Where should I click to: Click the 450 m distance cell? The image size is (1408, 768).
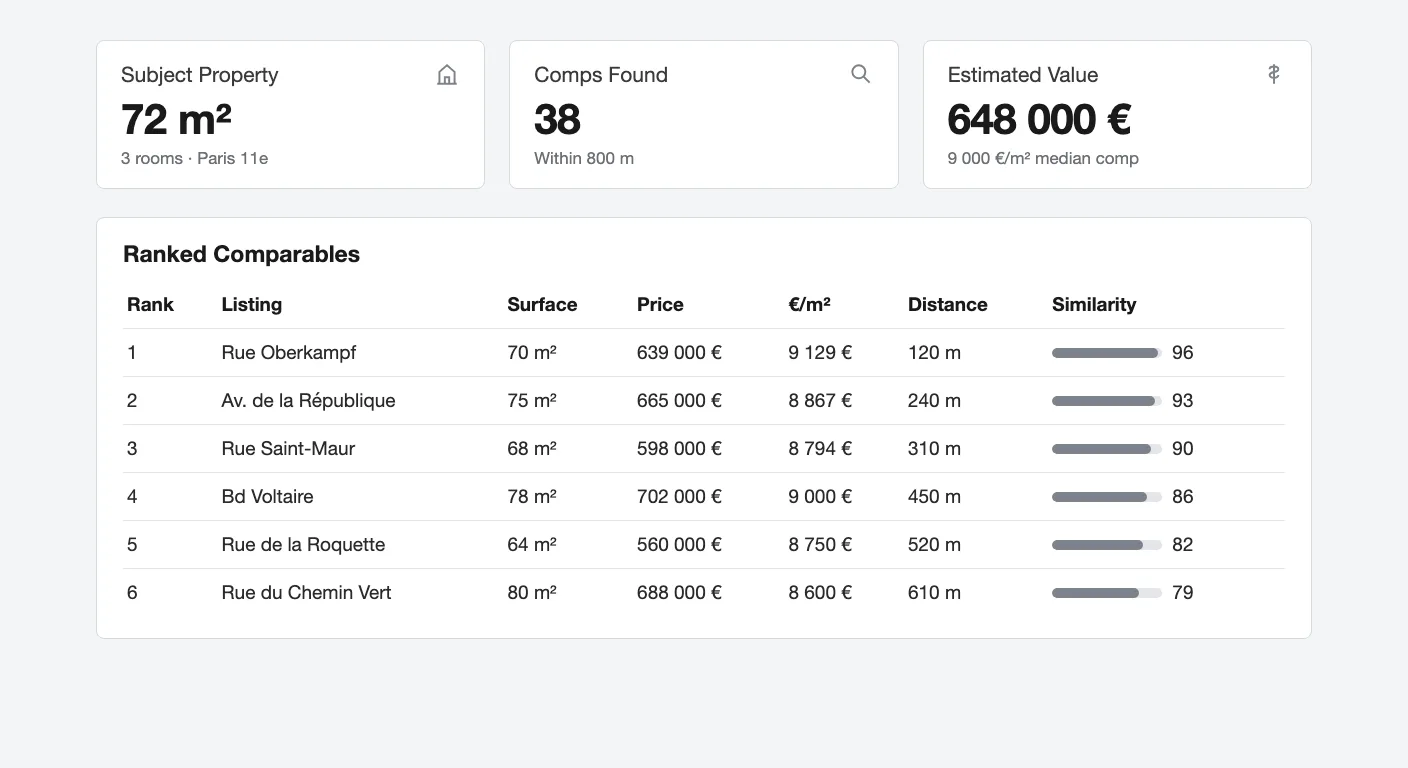pyautogui.click(x=934, y=497)
